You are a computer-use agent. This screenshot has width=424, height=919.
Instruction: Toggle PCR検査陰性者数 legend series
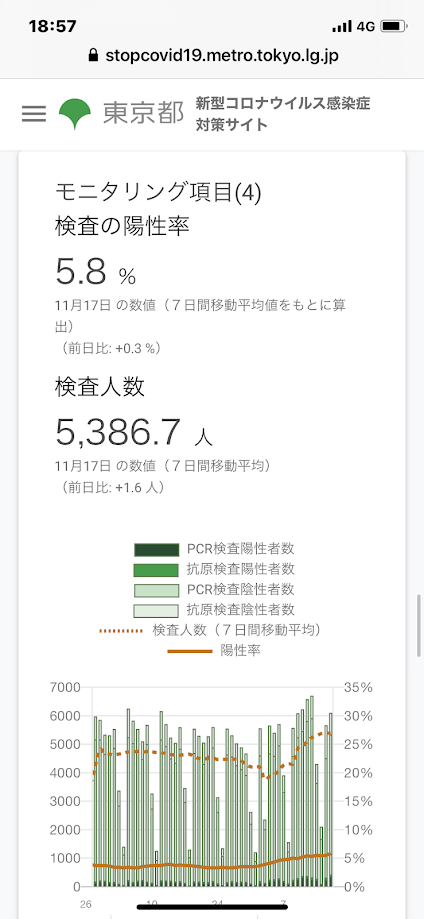click(x=214, y=589)
